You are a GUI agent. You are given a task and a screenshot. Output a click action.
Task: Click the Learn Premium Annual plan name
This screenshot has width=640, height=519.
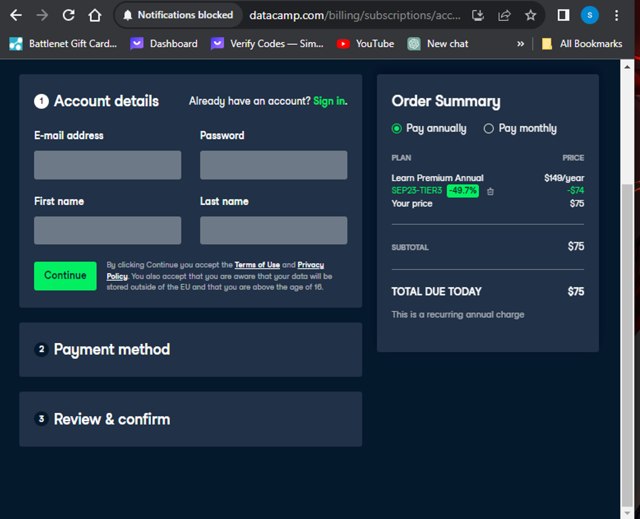click(437, 178)
